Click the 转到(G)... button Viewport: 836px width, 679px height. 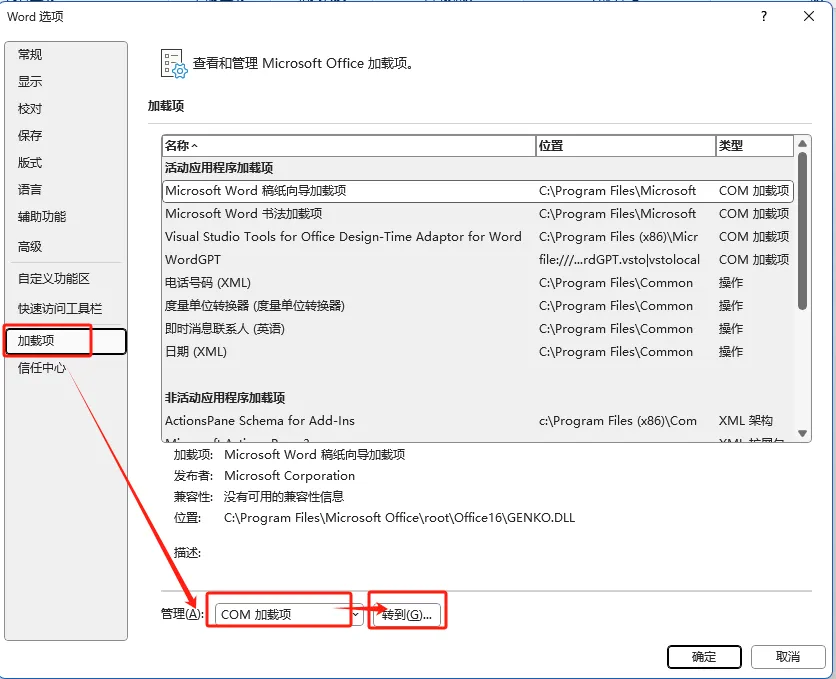coord(407,615)
